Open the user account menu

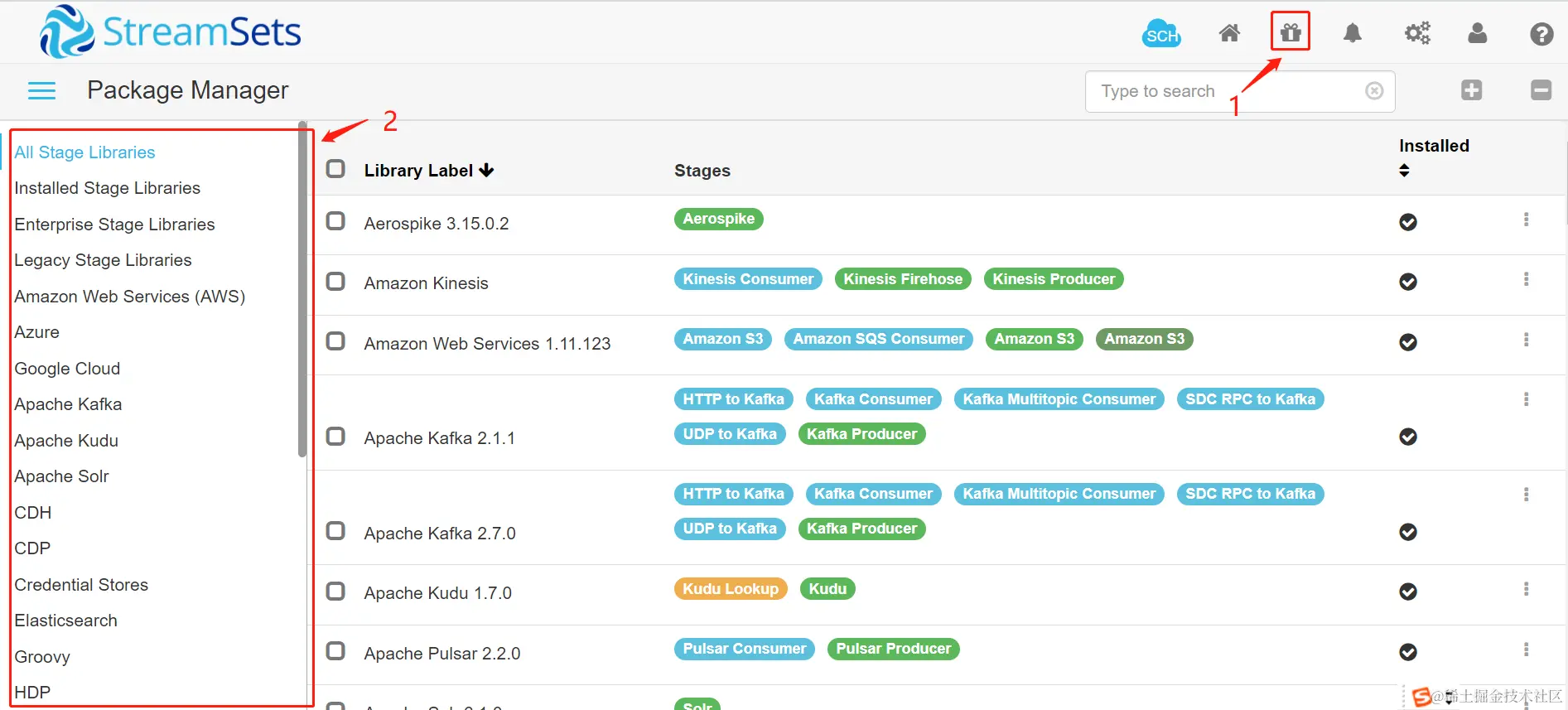point(1477,33)
